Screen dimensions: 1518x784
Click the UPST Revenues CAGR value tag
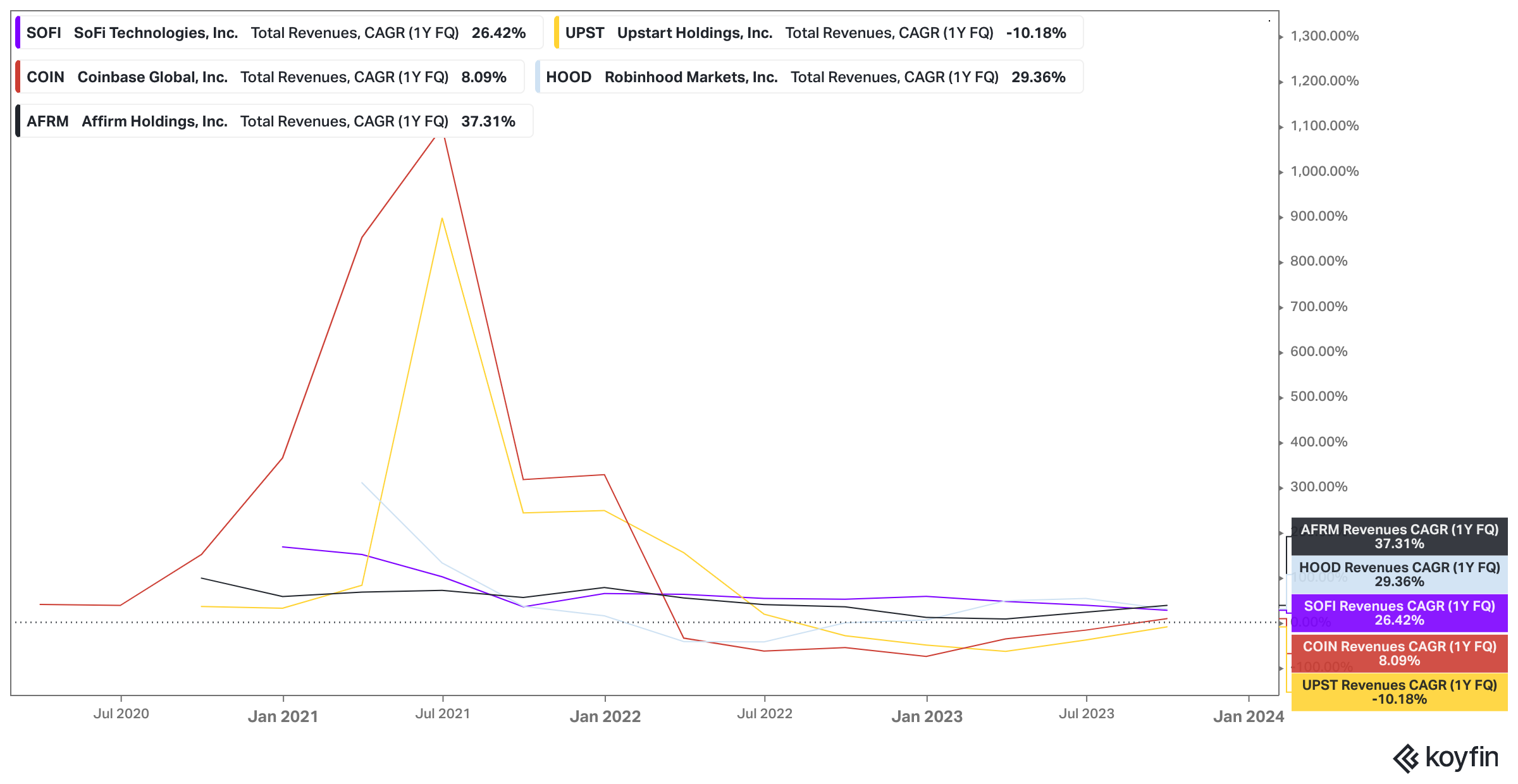1399,692
